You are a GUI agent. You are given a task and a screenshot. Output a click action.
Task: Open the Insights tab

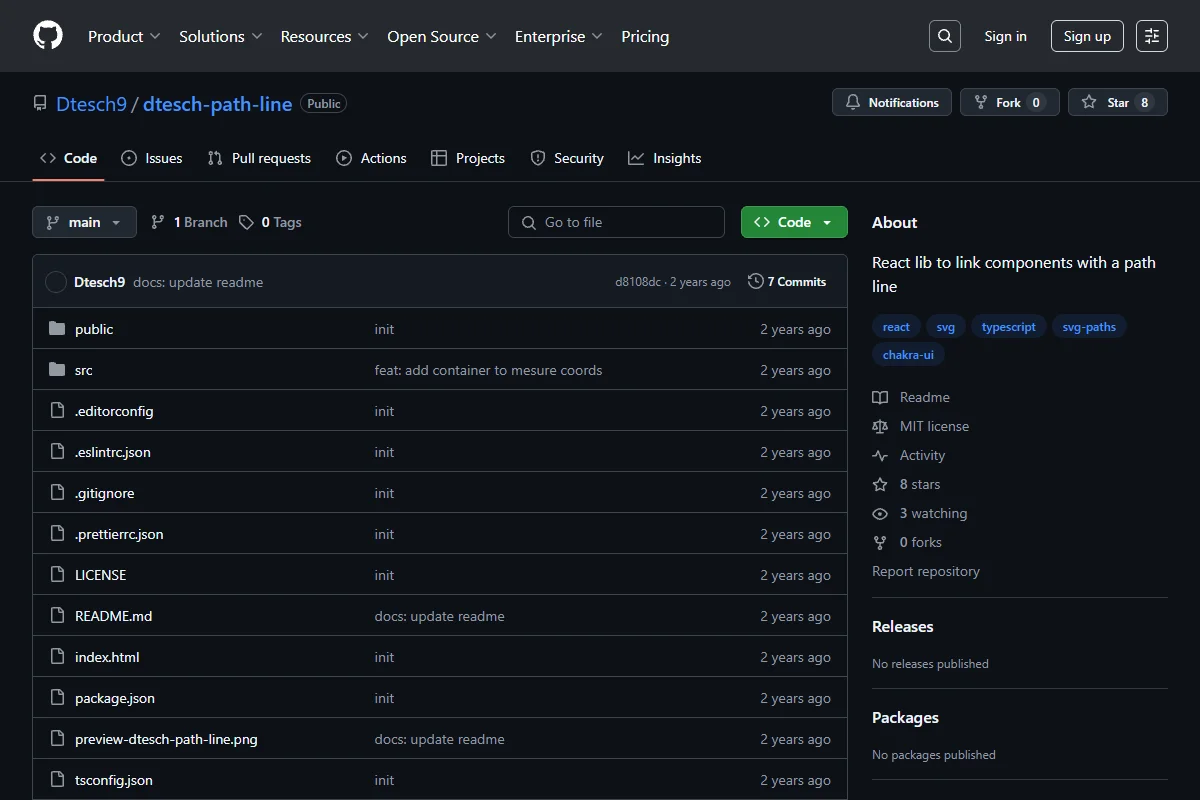(665, 158)
